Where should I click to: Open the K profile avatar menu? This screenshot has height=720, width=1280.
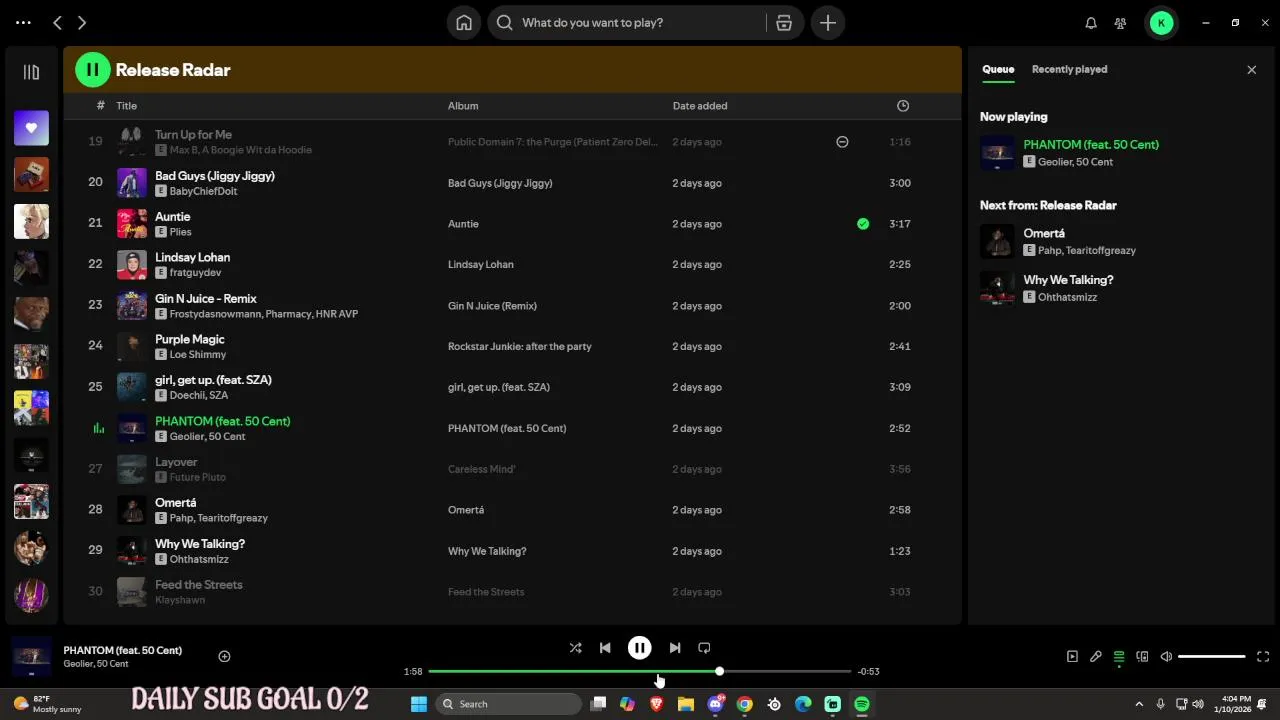pos(1161,23)
